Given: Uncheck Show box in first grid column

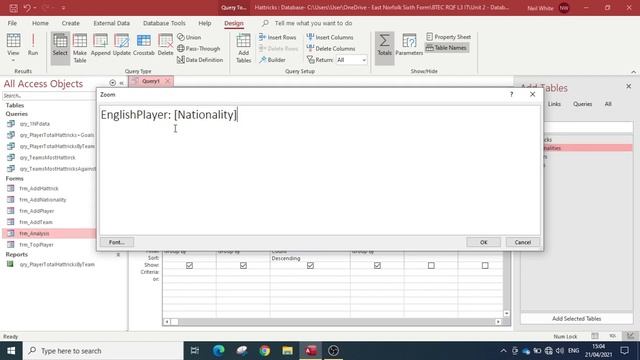Looking at the screenshot, I should click(x=189, y=266).
